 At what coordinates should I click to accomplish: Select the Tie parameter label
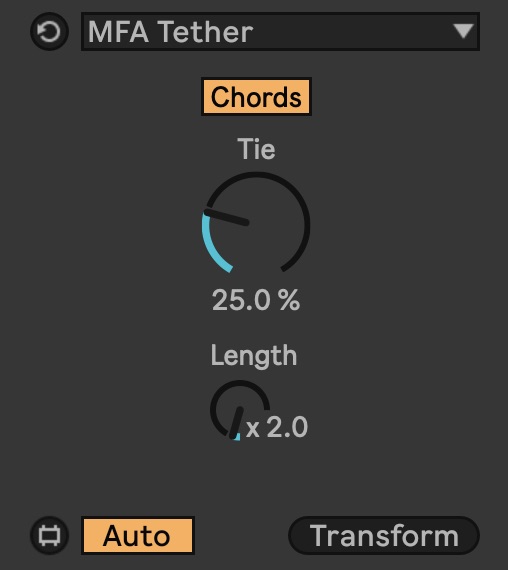pyautogui.click(x=256, y=149)
